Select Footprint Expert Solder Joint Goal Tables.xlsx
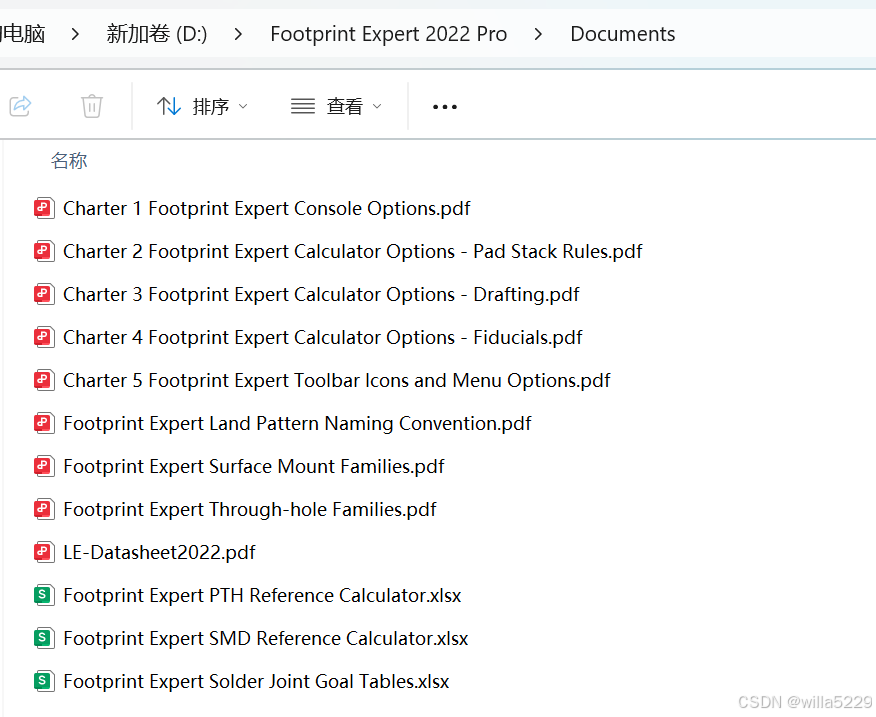The height and width of the screenshot is (717, 876). coord(256,682)
